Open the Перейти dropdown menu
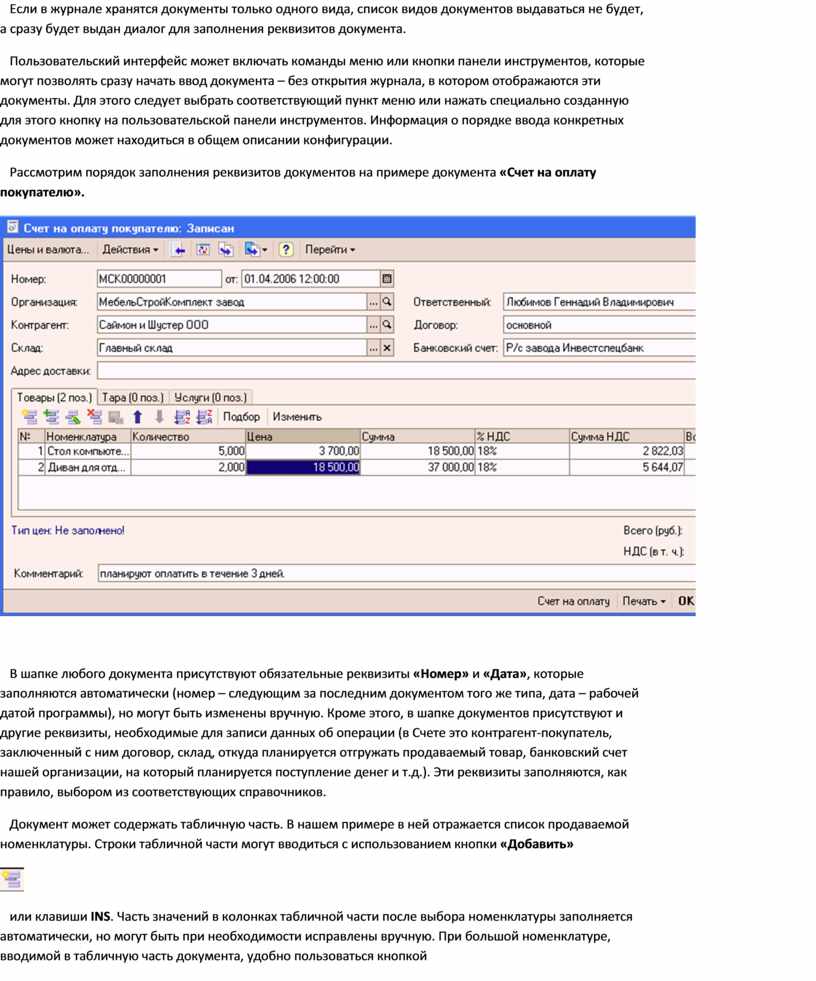The height and width of the screenshot is (981, 816). [330, 250]
